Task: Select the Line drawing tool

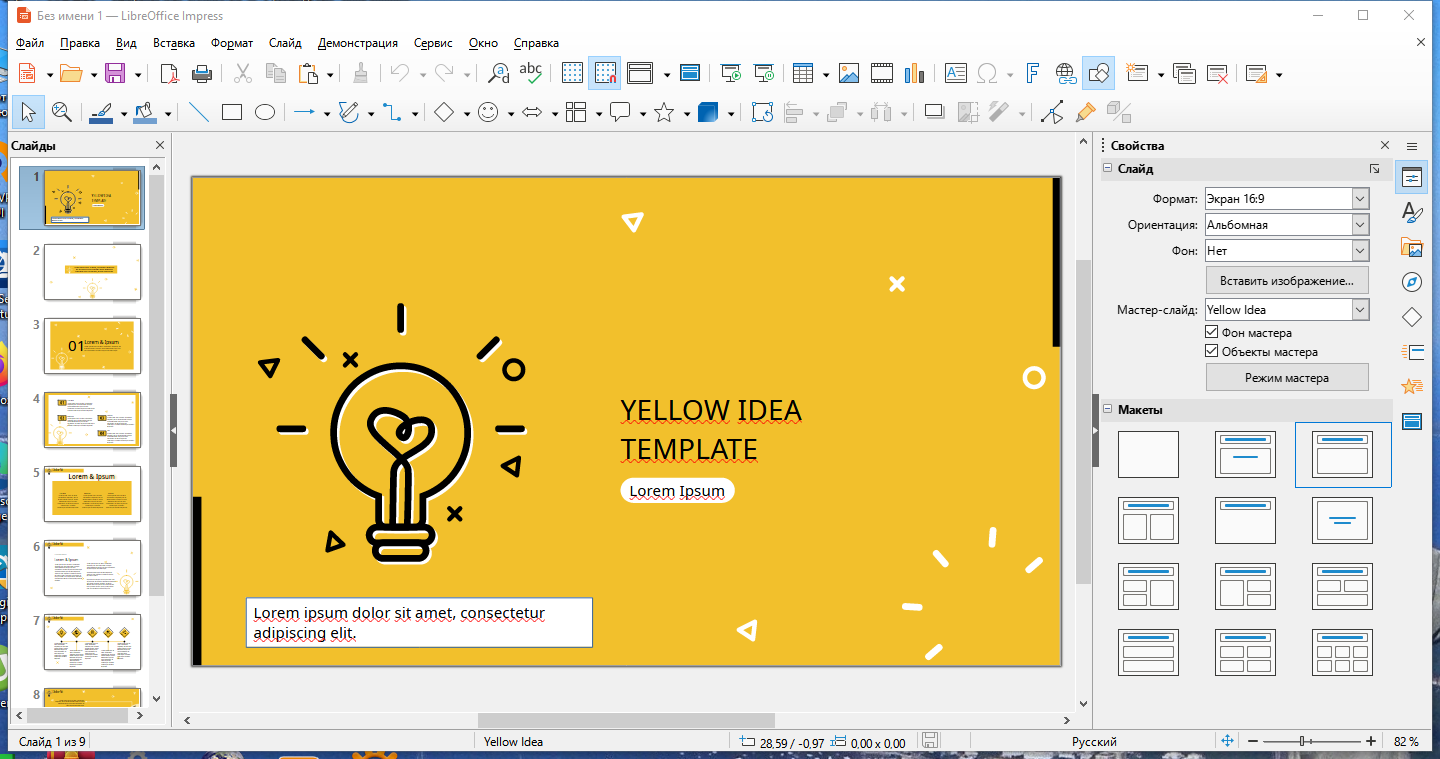Action: click(199, 112)
